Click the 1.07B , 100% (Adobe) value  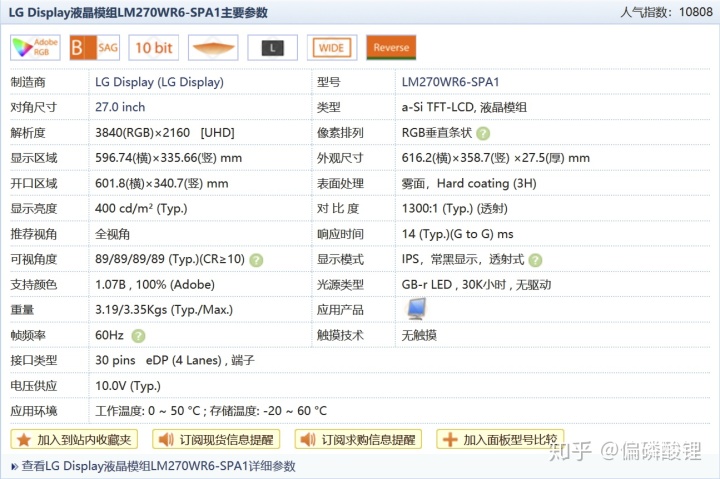tap(155, 285)
